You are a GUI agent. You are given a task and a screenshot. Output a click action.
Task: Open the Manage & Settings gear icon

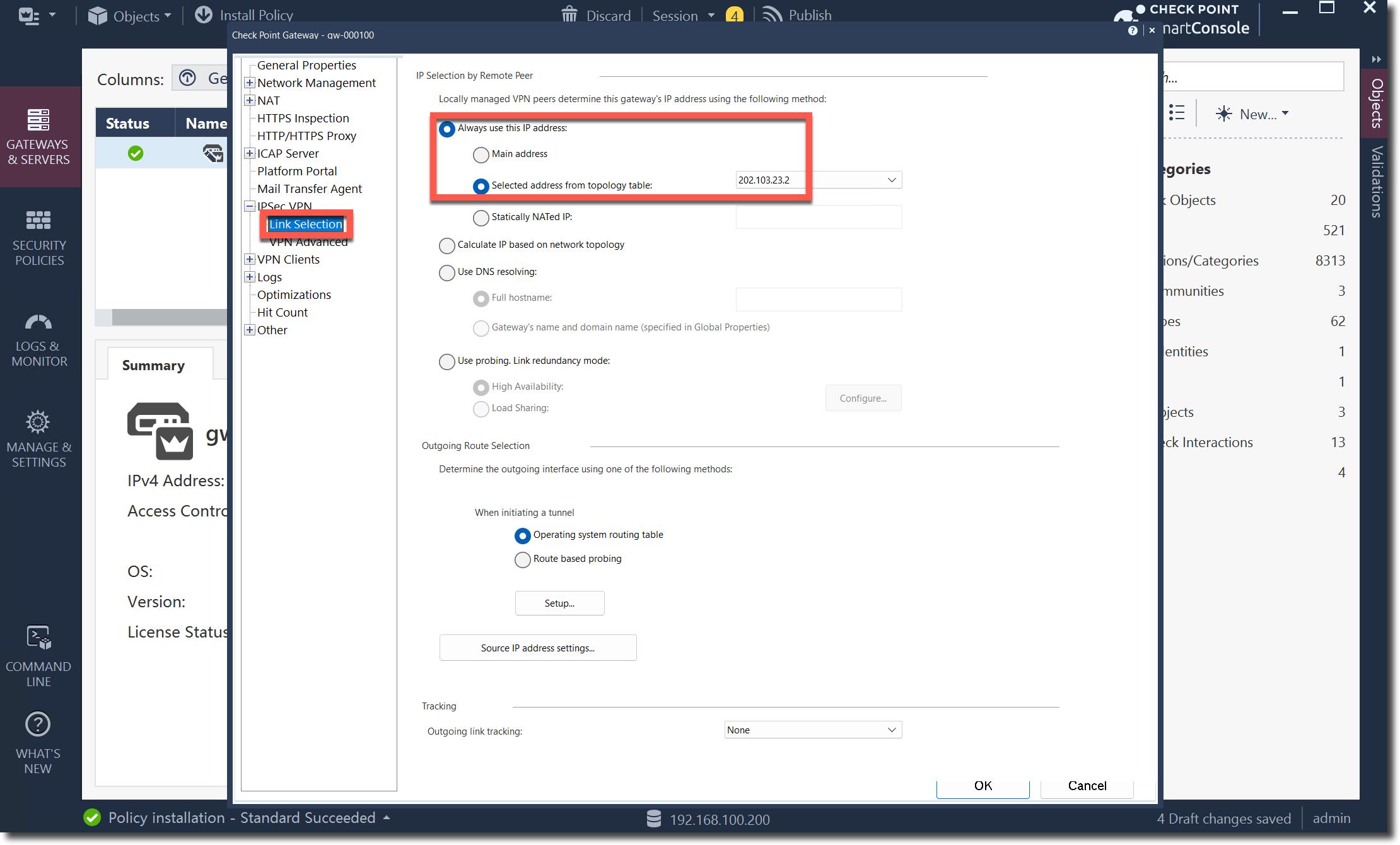(38, 422)
